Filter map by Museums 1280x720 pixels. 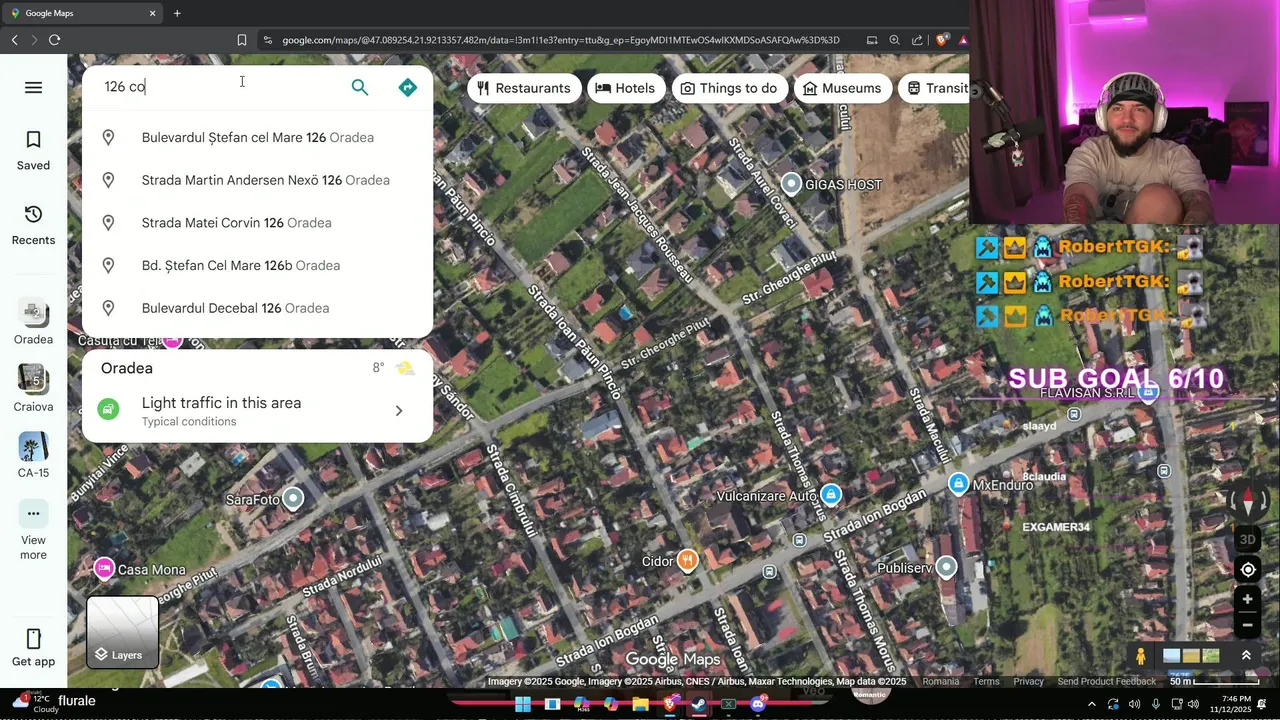842,88
